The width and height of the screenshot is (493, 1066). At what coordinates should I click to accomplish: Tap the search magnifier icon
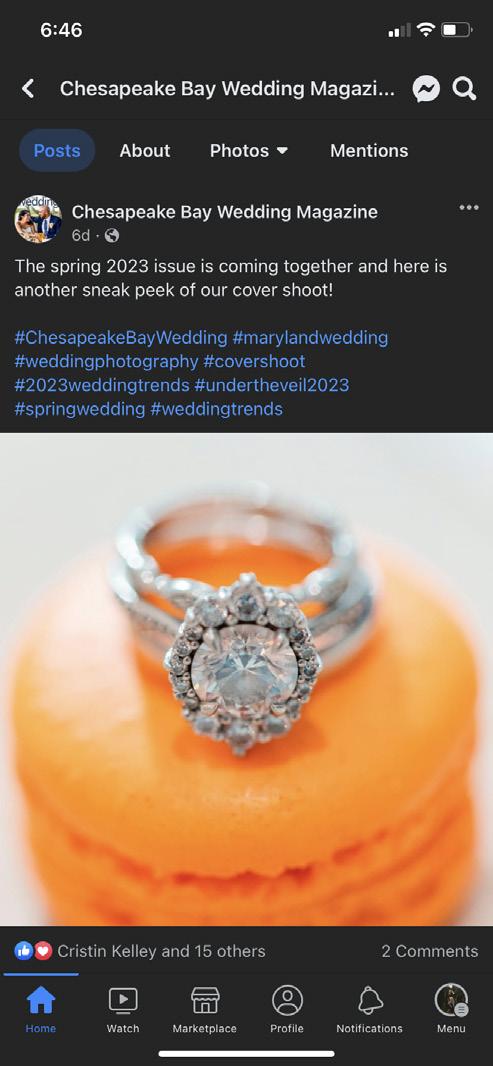[464, 88]
